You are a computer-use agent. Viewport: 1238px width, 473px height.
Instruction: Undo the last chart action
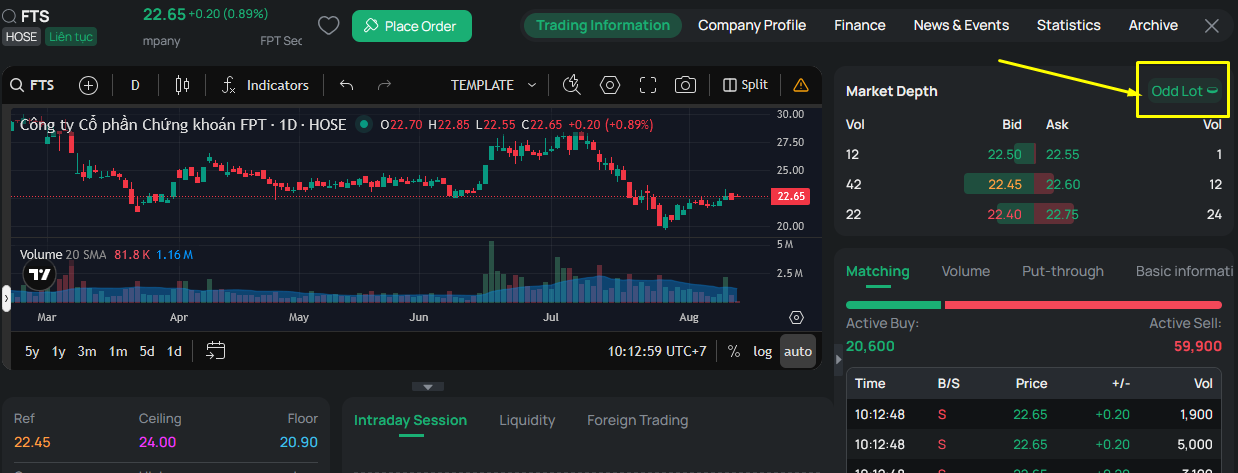(x=347, y=85)
